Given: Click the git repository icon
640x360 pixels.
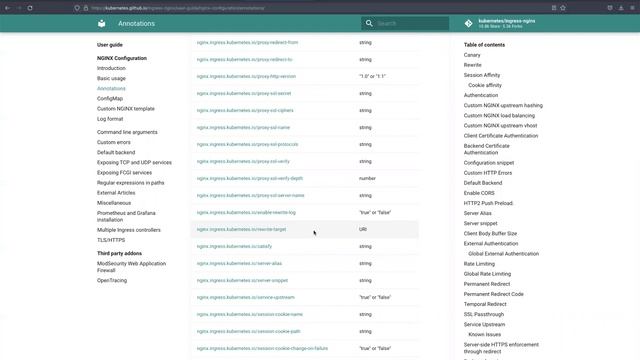Looking at the screenshot, I should coord(469,24).
